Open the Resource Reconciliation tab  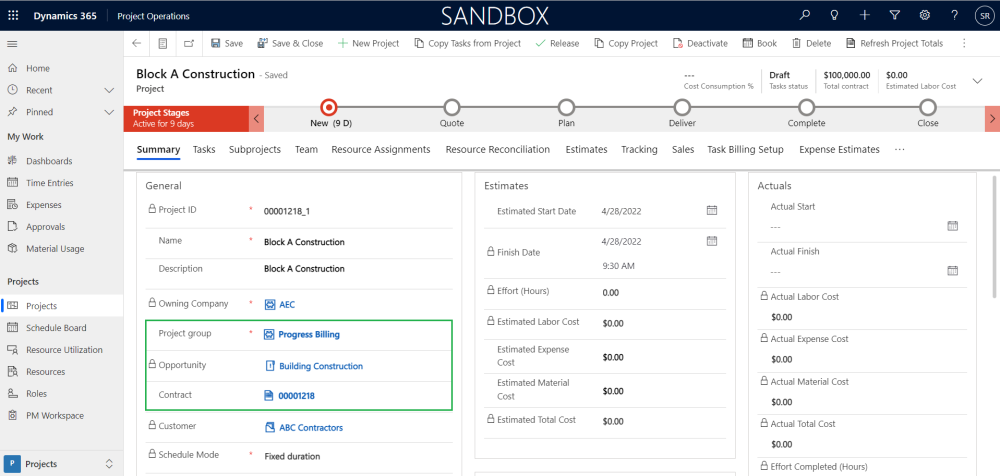point(497,149)
